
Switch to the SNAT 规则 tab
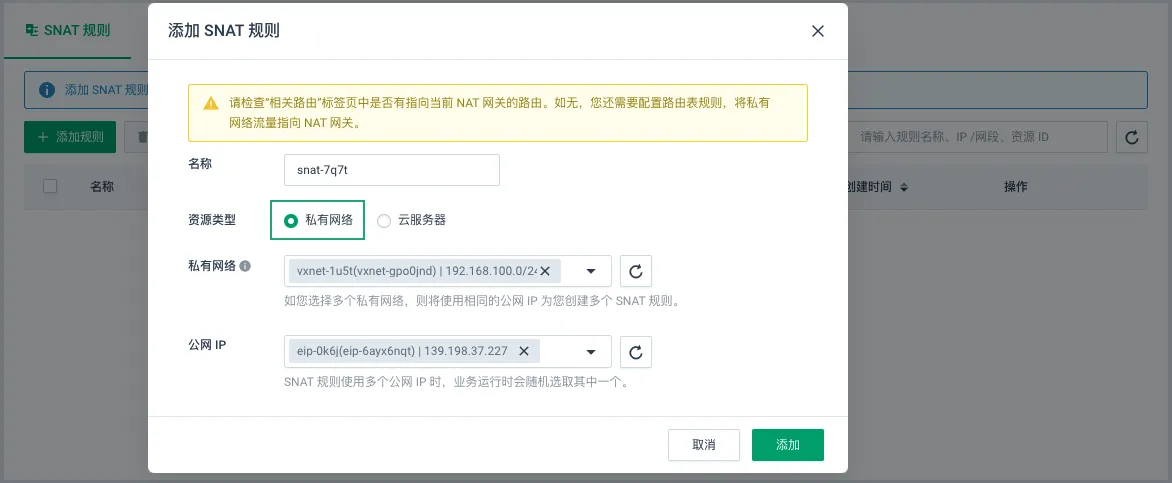point(67,30)
